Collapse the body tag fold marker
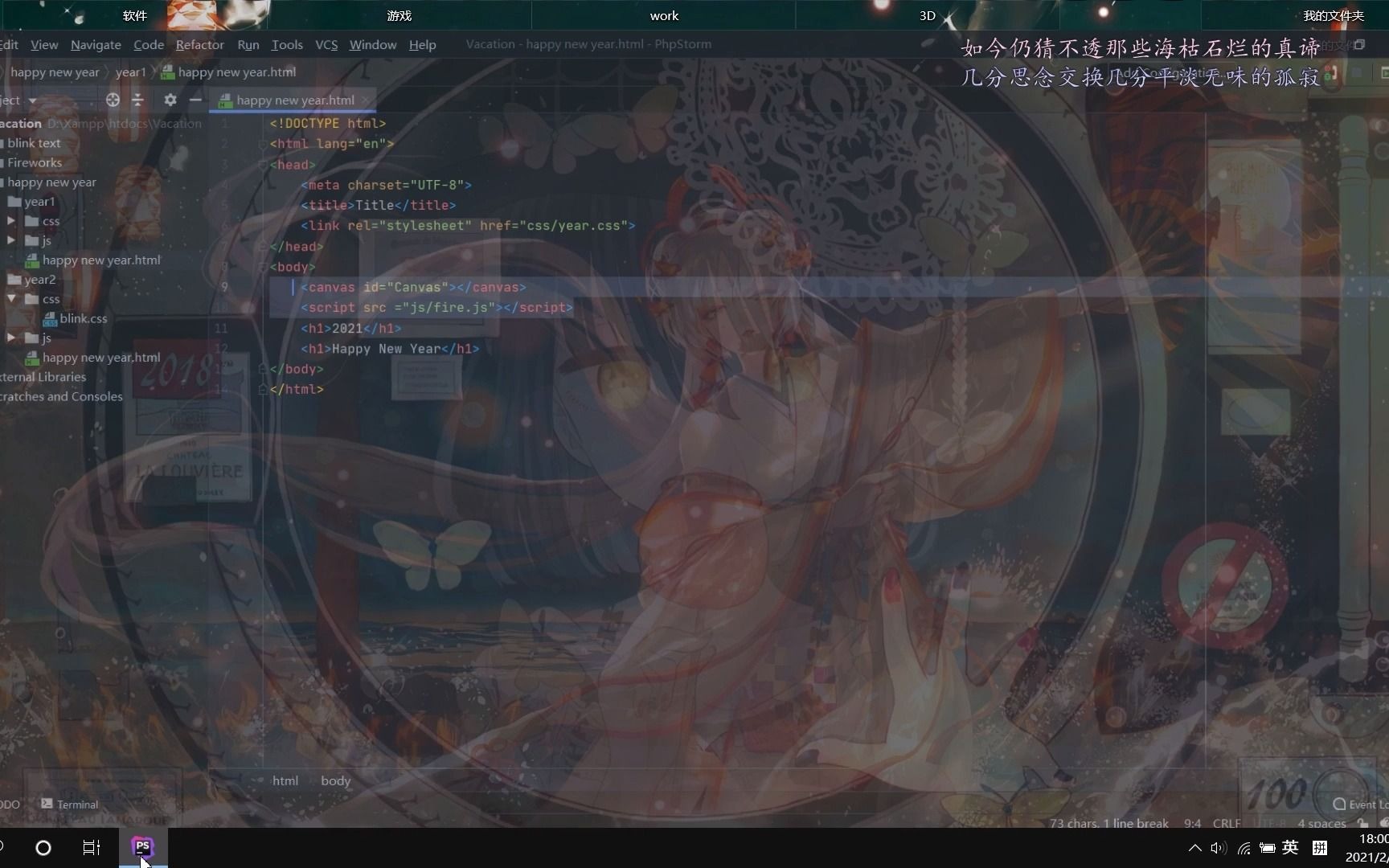1389x868 pixels. click(263, 267)
